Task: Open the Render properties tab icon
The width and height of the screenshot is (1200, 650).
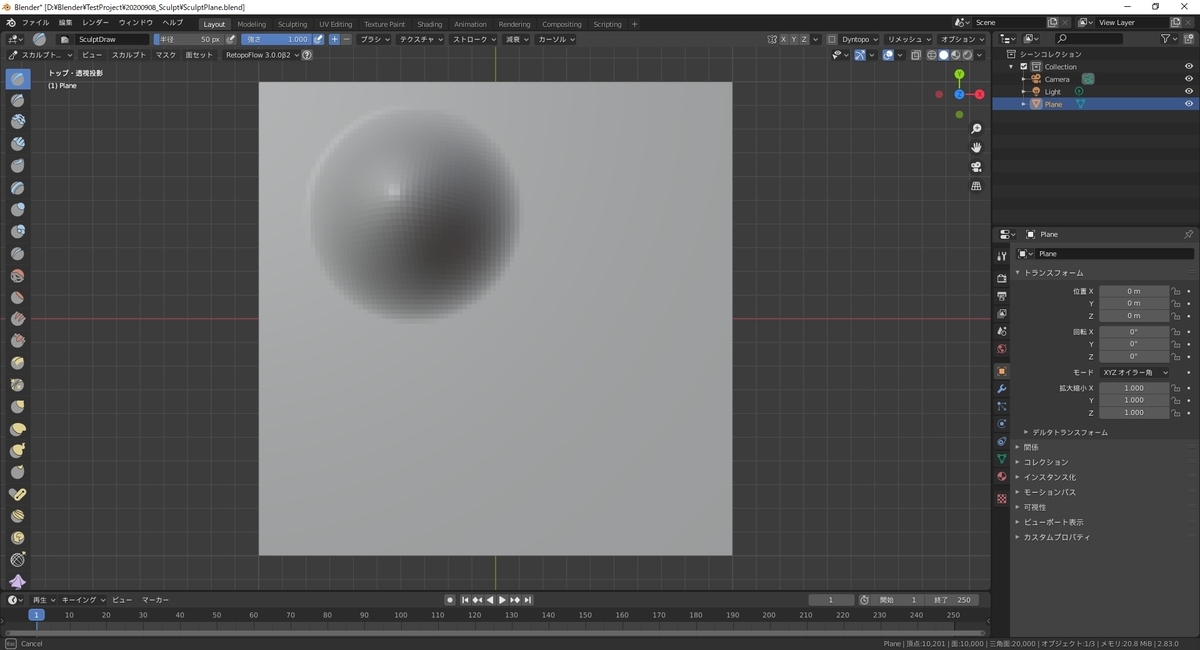Action: tap(1001, 278)
